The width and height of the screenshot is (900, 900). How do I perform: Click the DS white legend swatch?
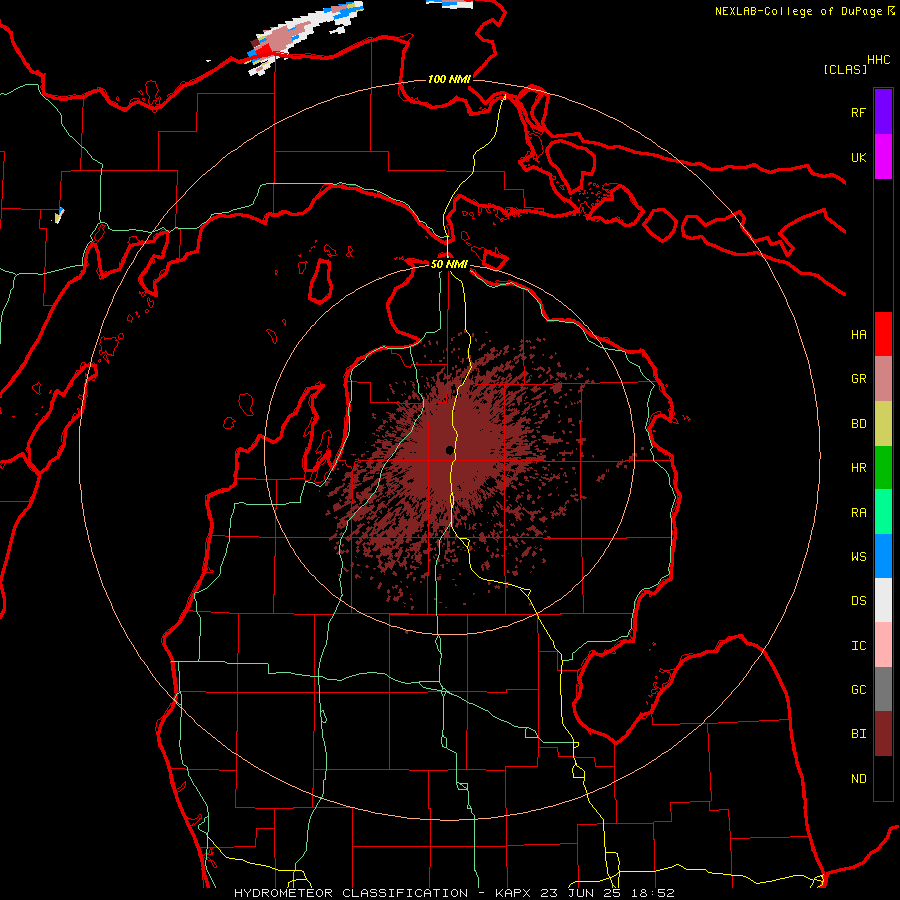tap(883, 600)
